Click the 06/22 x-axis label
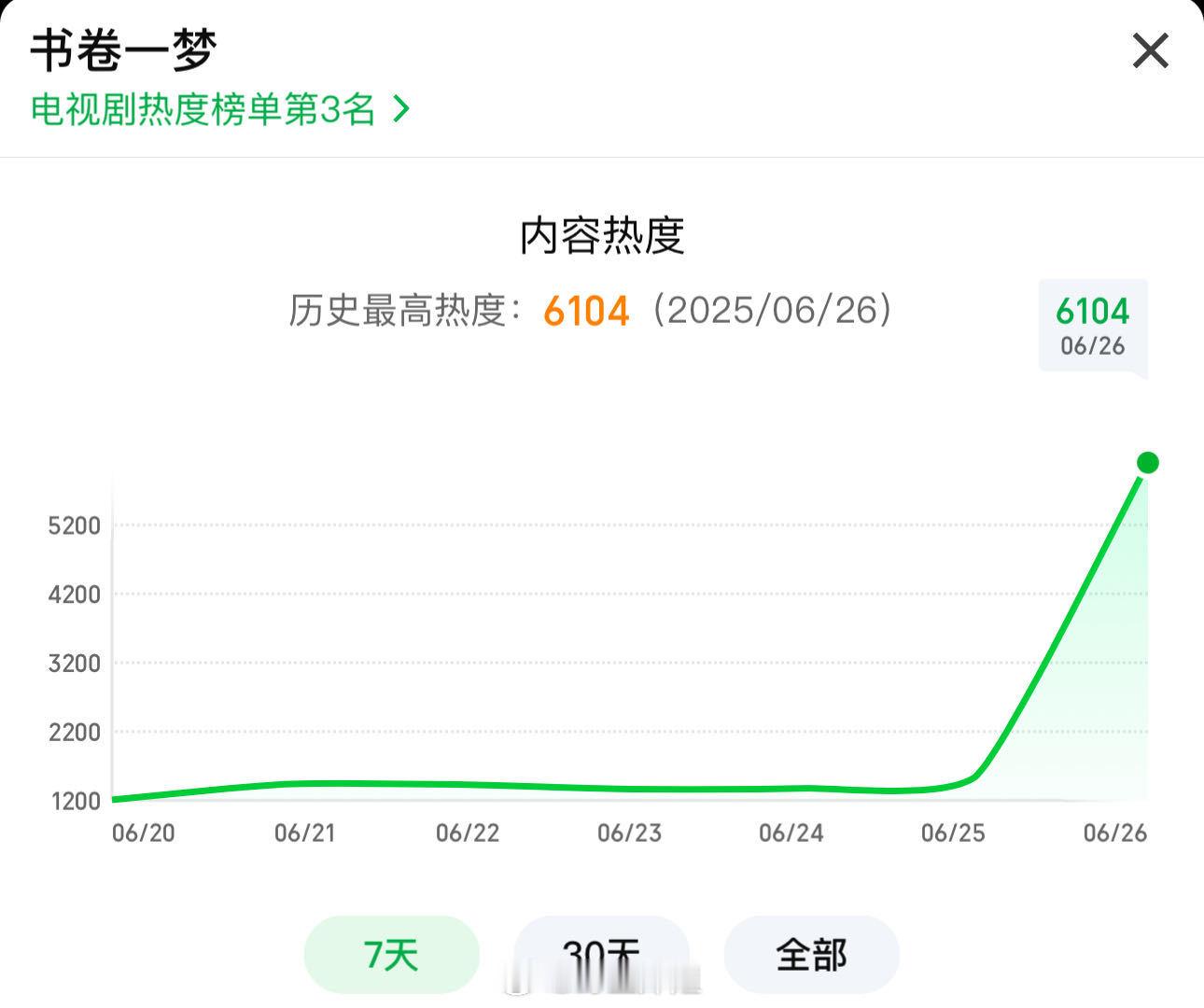This screenshot has height=1008, width=1204. point(468,833)
